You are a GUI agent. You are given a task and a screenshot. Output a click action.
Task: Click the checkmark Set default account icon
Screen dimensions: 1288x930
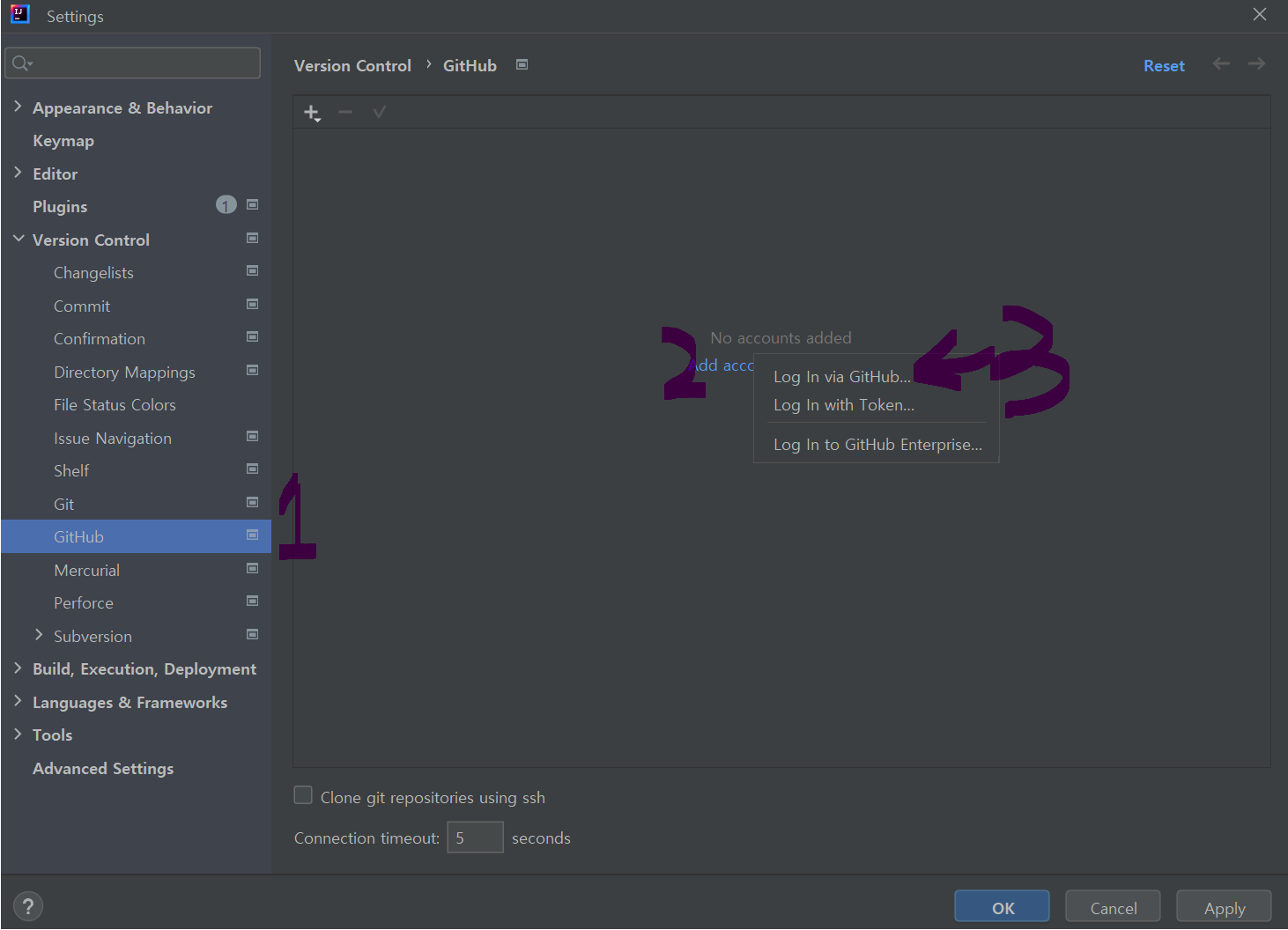(380, 112)
